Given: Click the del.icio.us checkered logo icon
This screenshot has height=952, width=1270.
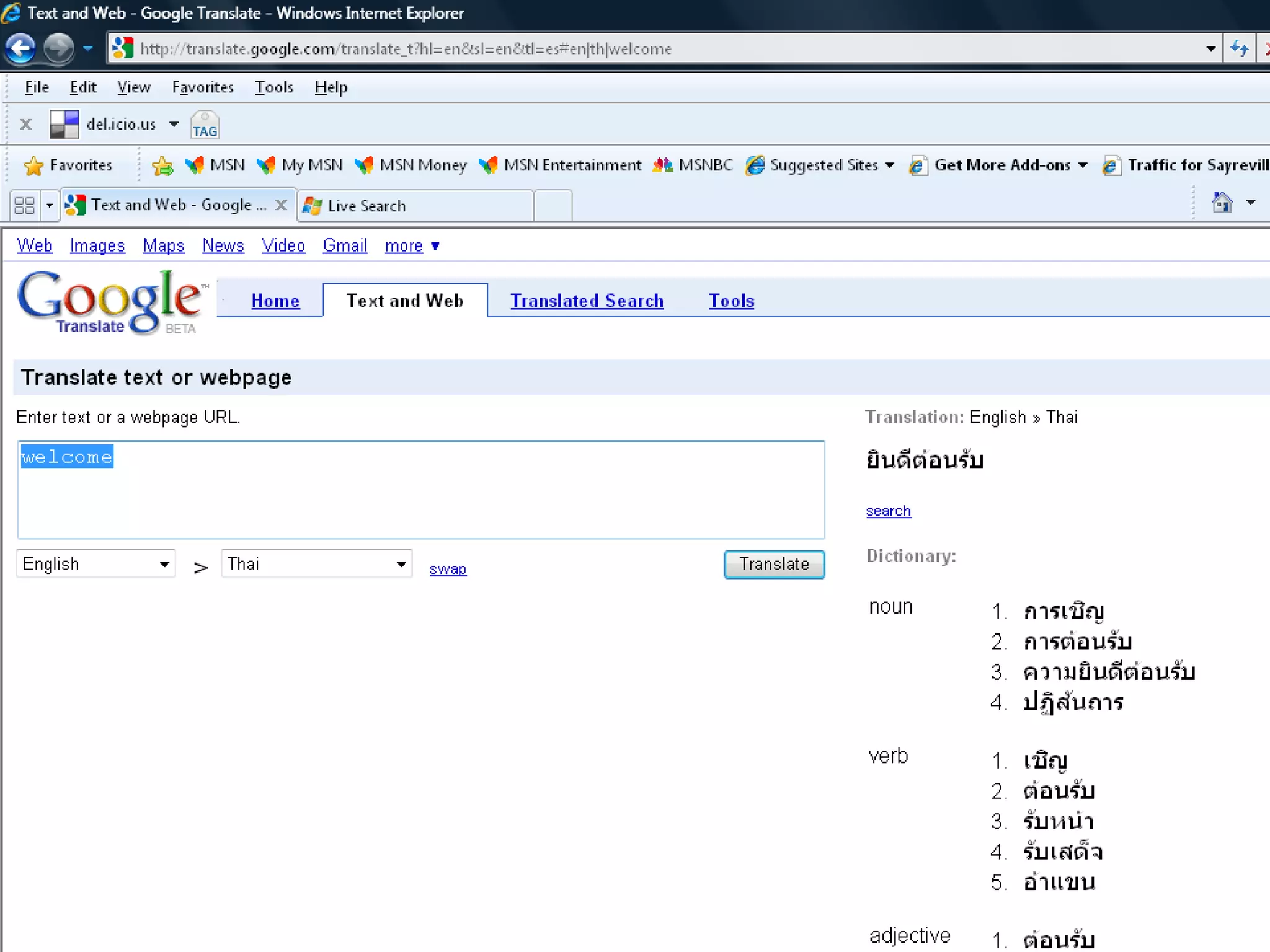Looking at the screenshot, I should 64,124.
